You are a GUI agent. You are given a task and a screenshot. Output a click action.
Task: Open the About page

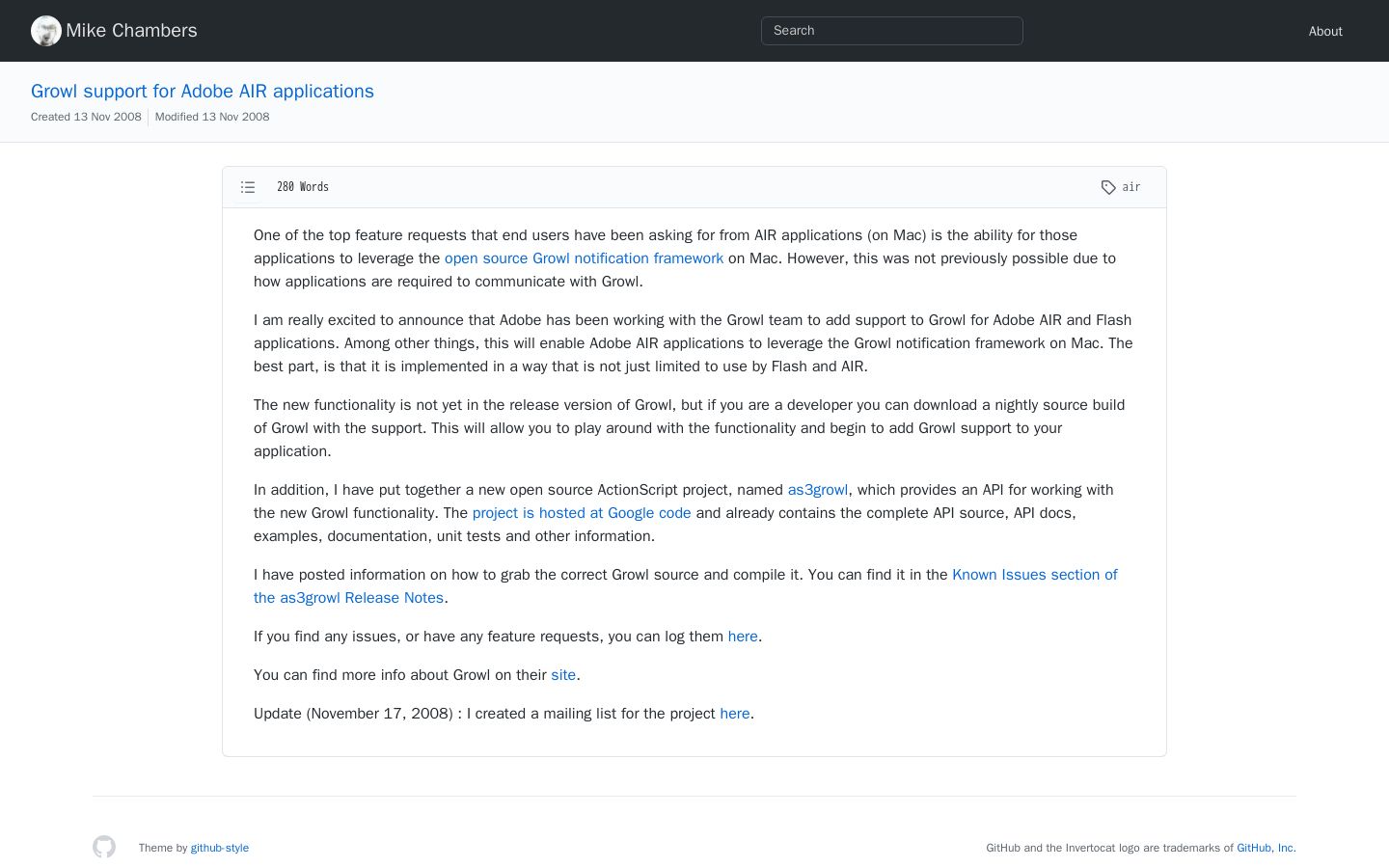[x=1325, y=31]
